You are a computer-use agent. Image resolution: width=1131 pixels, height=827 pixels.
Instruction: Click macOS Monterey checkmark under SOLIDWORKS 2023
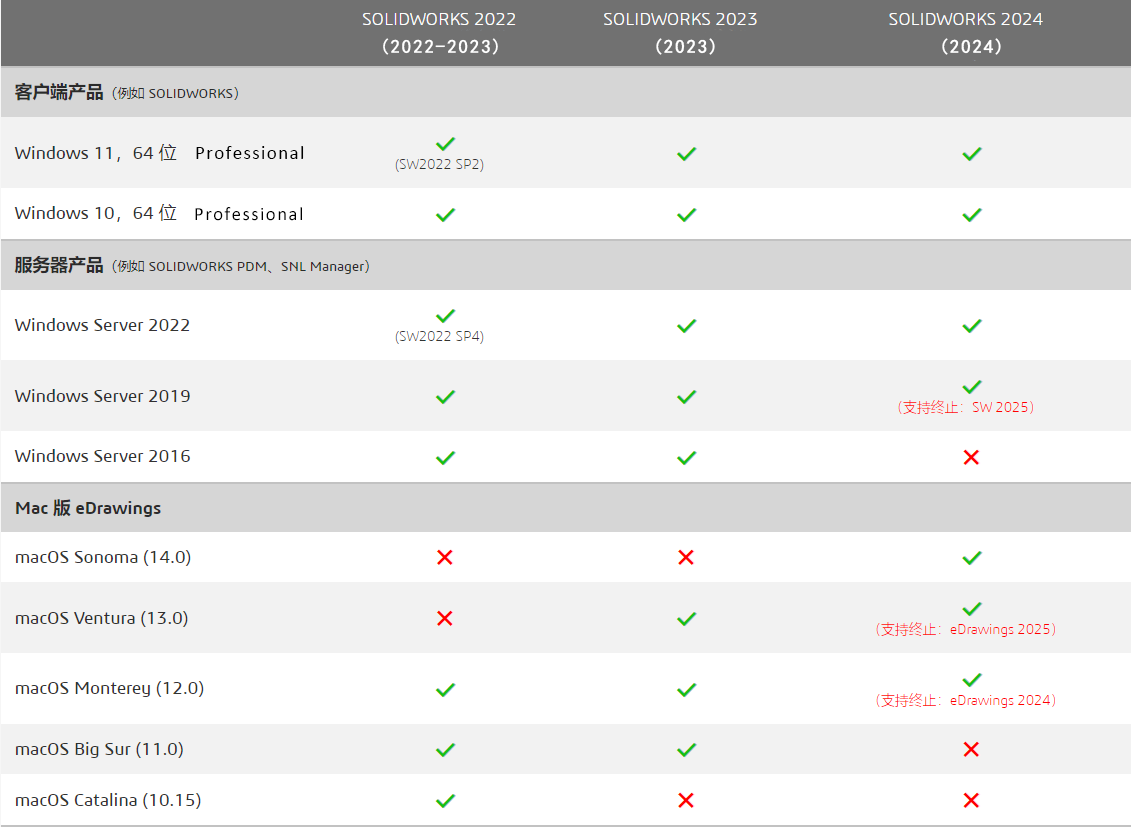(686, 689)
